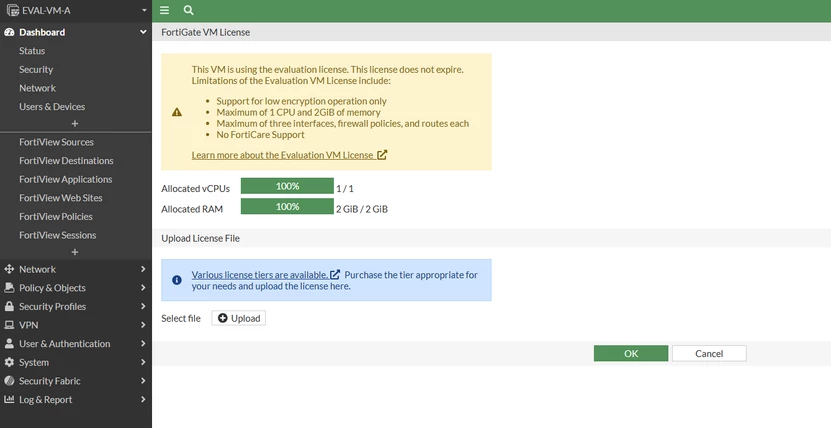
Task: Click the Cancel button
Action: pyautogui.click(x=709, y=353)
